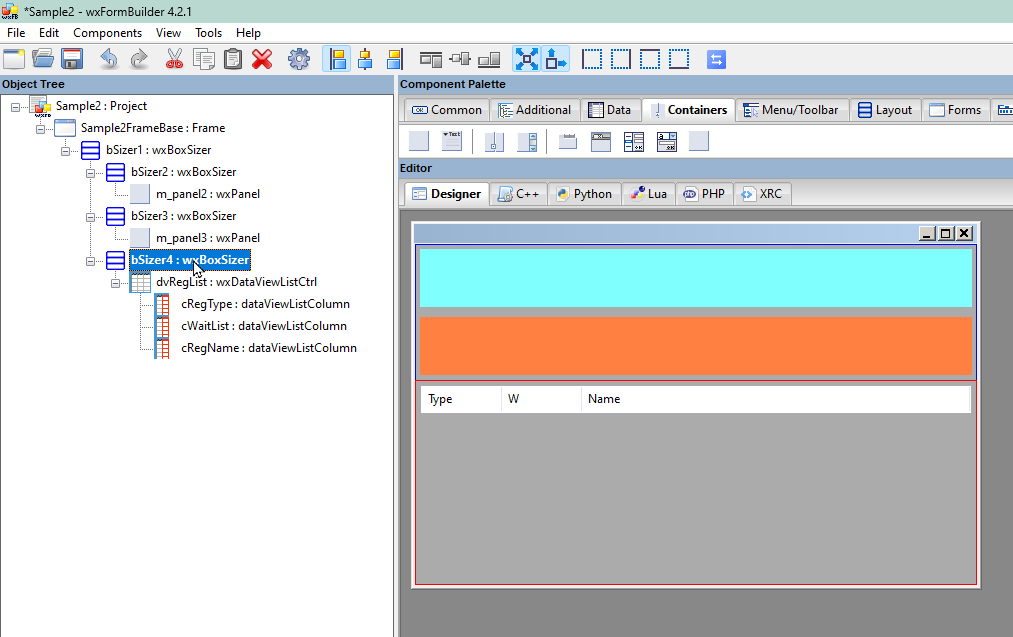Screen dimensions: 1013x637
Task: Collapse the dvRegList tree node
Action: [x=117, y=283]
